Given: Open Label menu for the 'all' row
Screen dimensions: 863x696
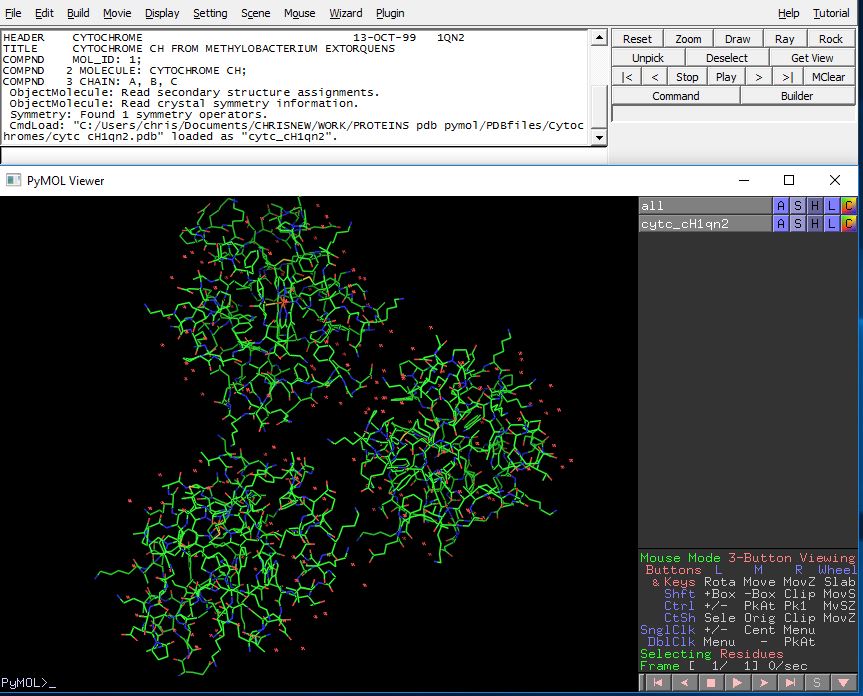Looking at the screenshot, I should [x=832, y=205].
